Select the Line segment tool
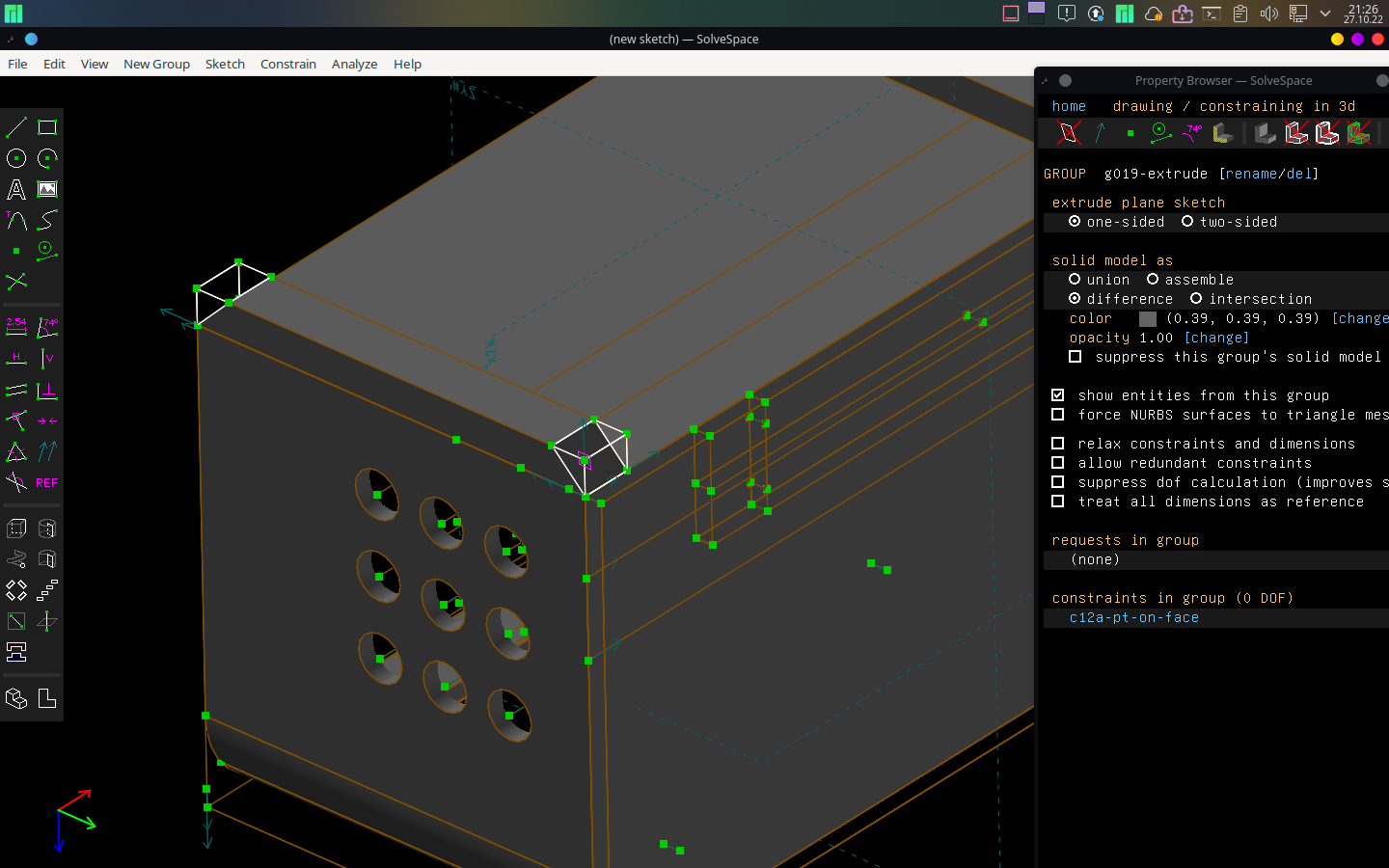Viewport: 1389px width, 868px height. point(15,126)
